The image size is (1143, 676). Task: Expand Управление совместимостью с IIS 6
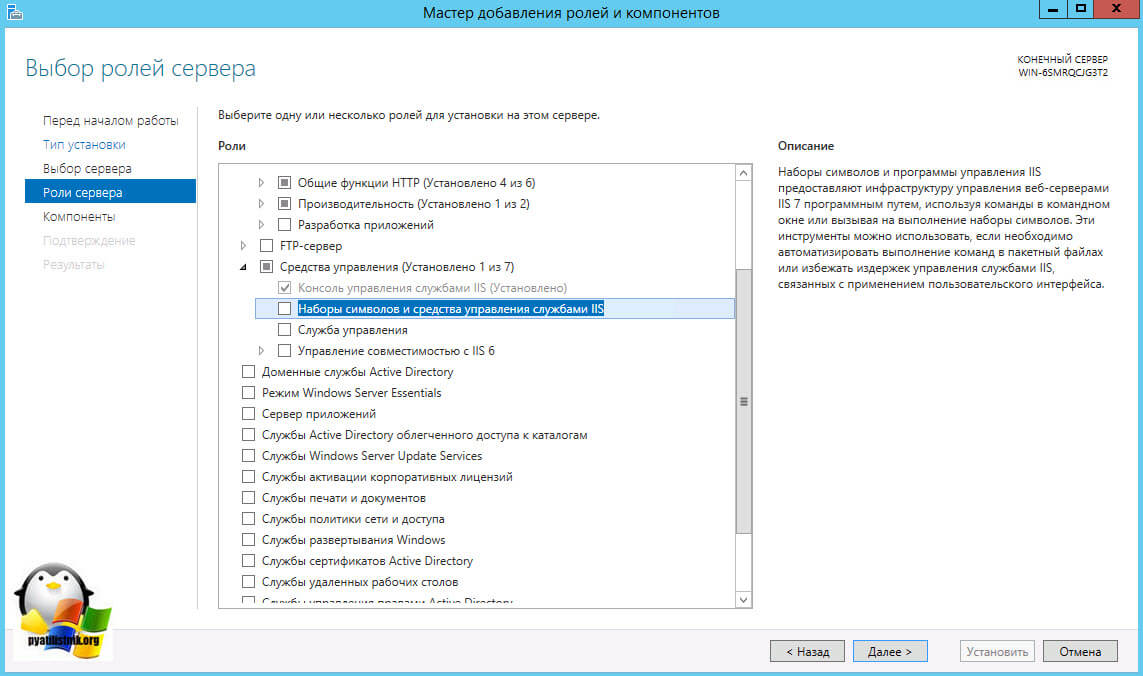click(x=261, y=351)
